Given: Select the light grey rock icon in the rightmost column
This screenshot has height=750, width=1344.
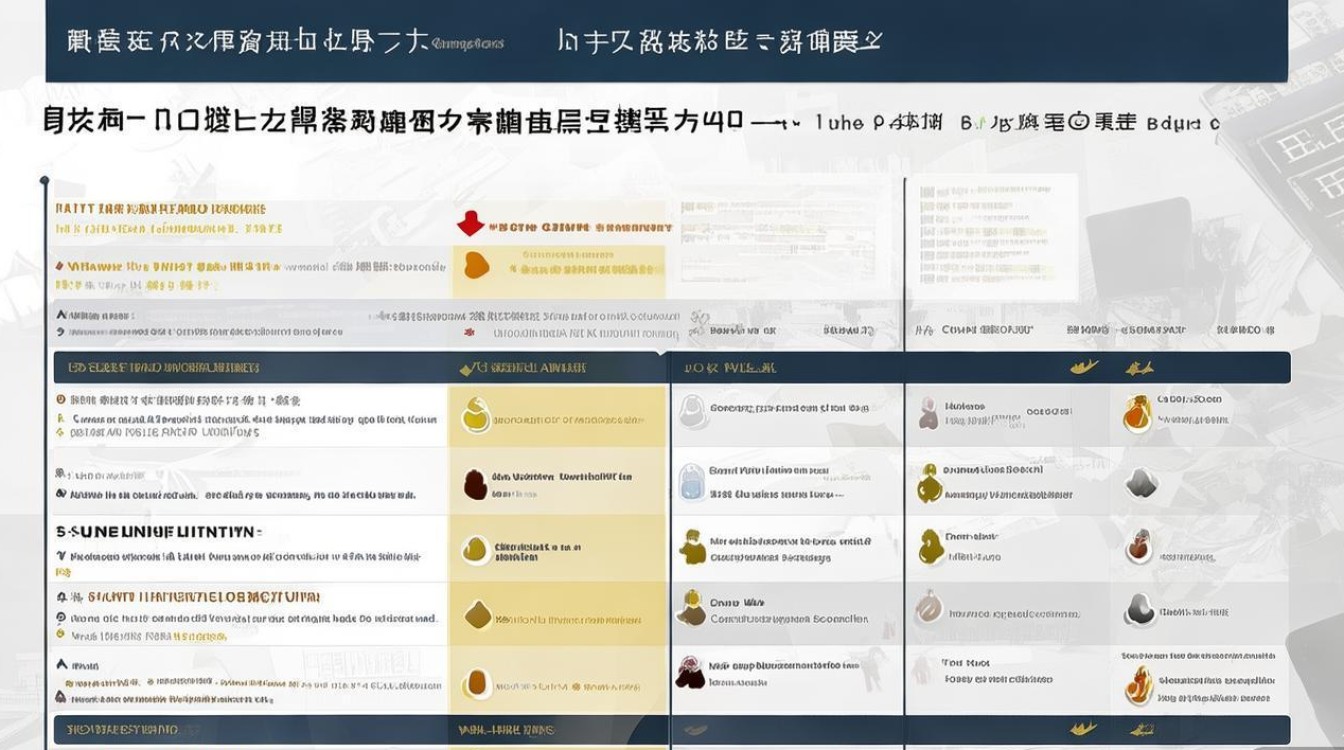Looking at the screenshot, I should (1141, 484).
